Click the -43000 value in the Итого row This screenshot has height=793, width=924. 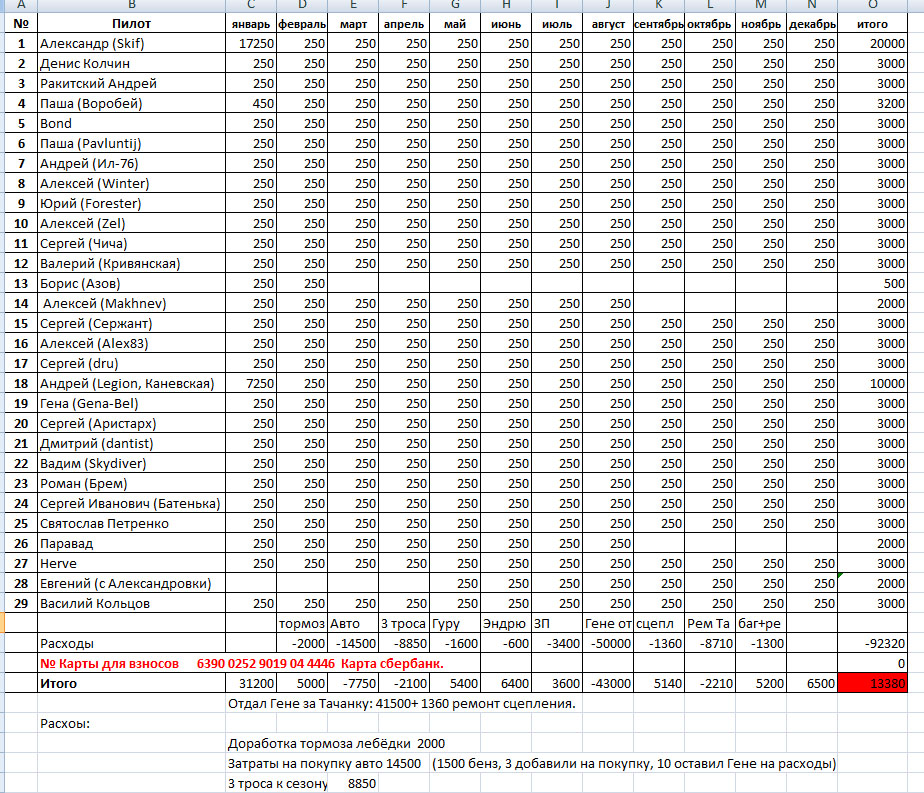tap(608, 684)
